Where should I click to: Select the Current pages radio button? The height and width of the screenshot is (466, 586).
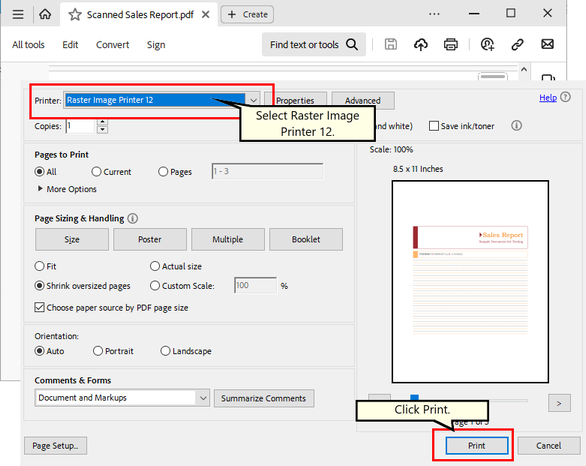[x=96, y=172]
